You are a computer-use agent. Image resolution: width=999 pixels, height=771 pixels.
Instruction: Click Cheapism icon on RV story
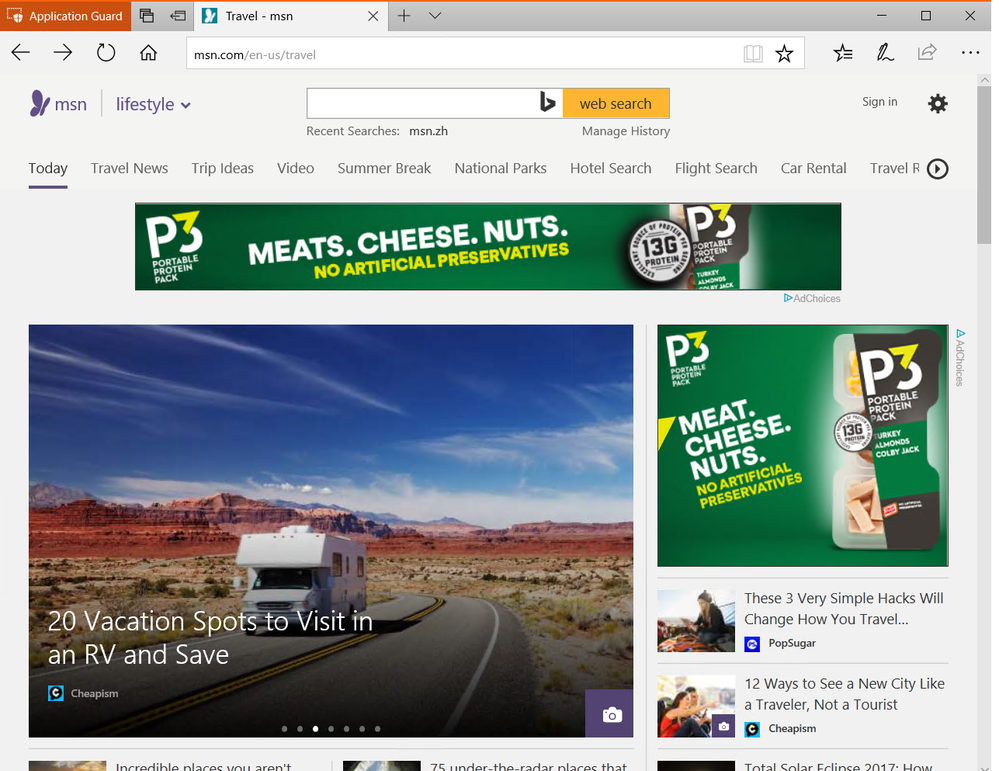tap(56, 693)
